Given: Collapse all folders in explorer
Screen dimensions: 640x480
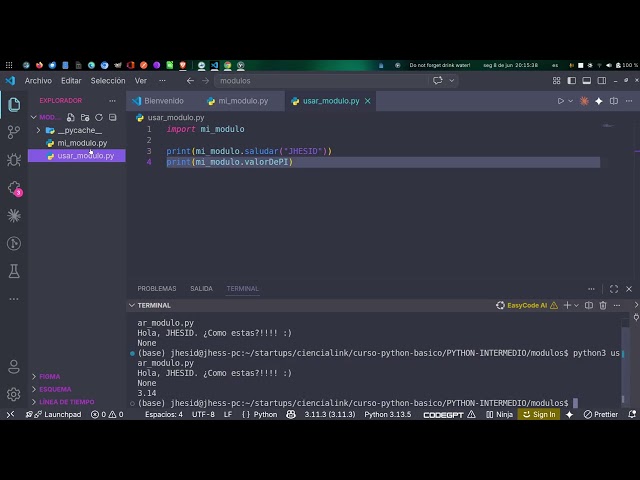Looking at the screenshot, I should click(113, 118).
